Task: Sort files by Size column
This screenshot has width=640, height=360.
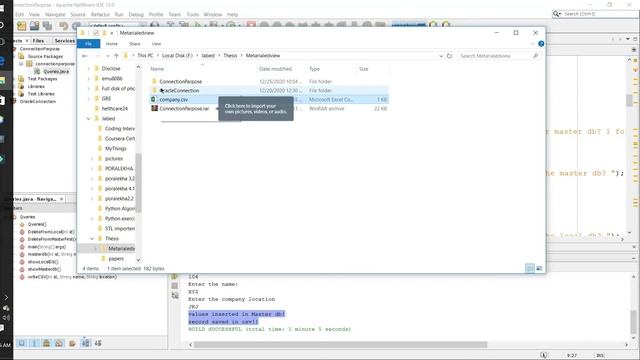Action: [364, 69]
